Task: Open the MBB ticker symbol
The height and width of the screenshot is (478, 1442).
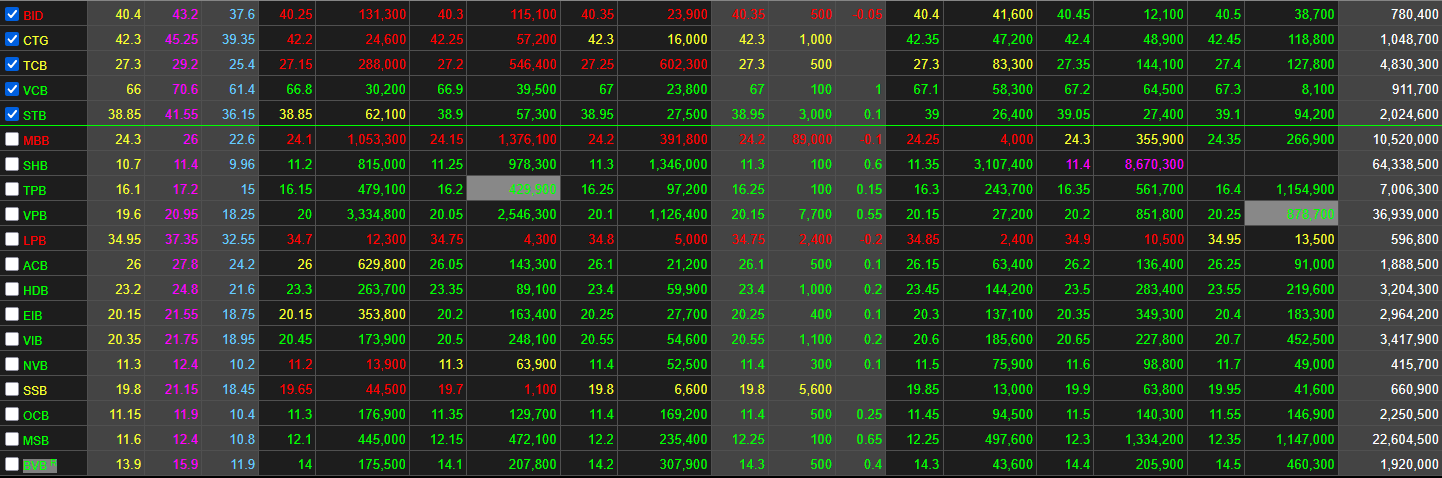Action: click(x=36, y=141)
